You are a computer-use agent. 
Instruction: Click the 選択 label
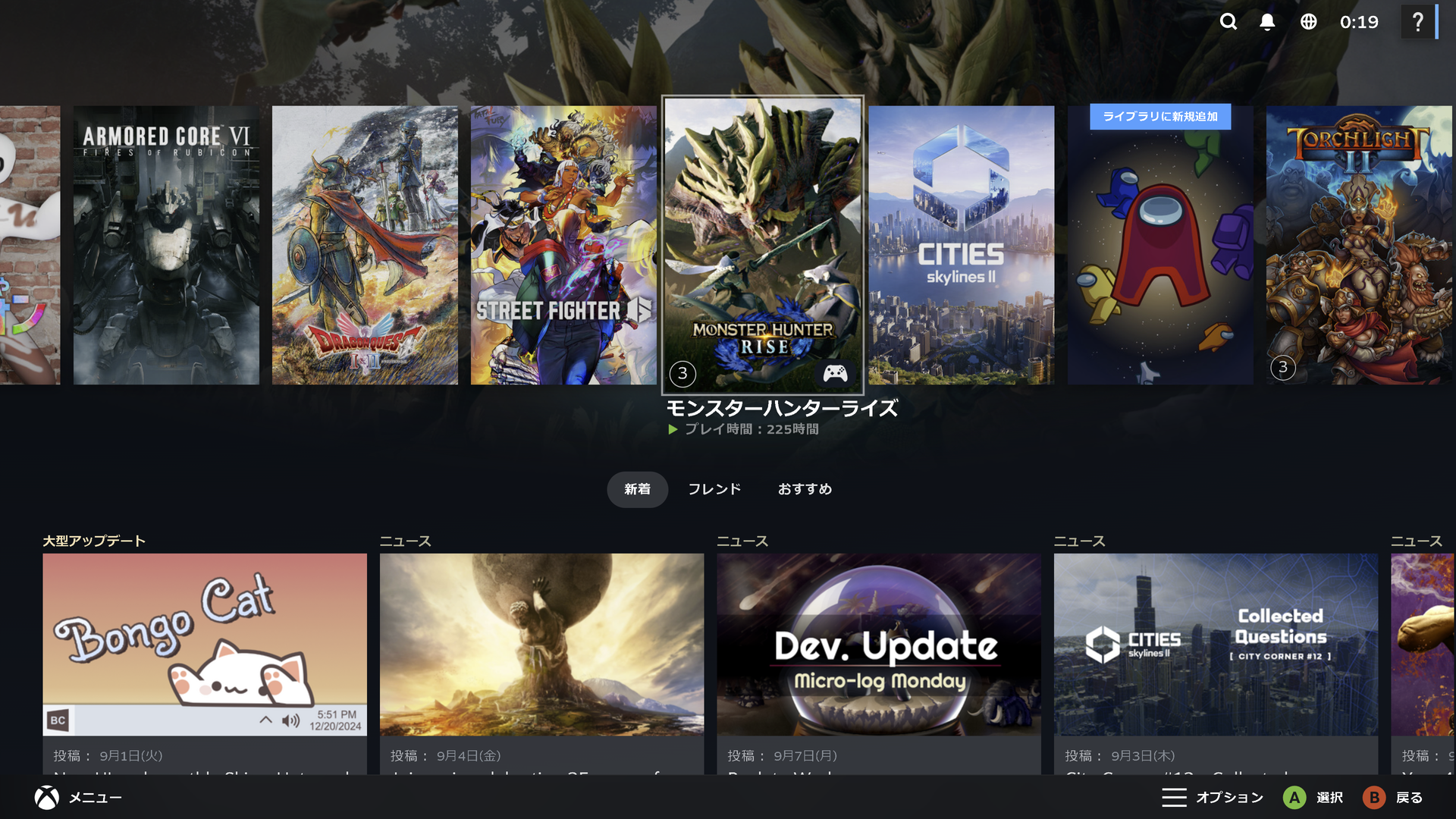[1330, 798]
